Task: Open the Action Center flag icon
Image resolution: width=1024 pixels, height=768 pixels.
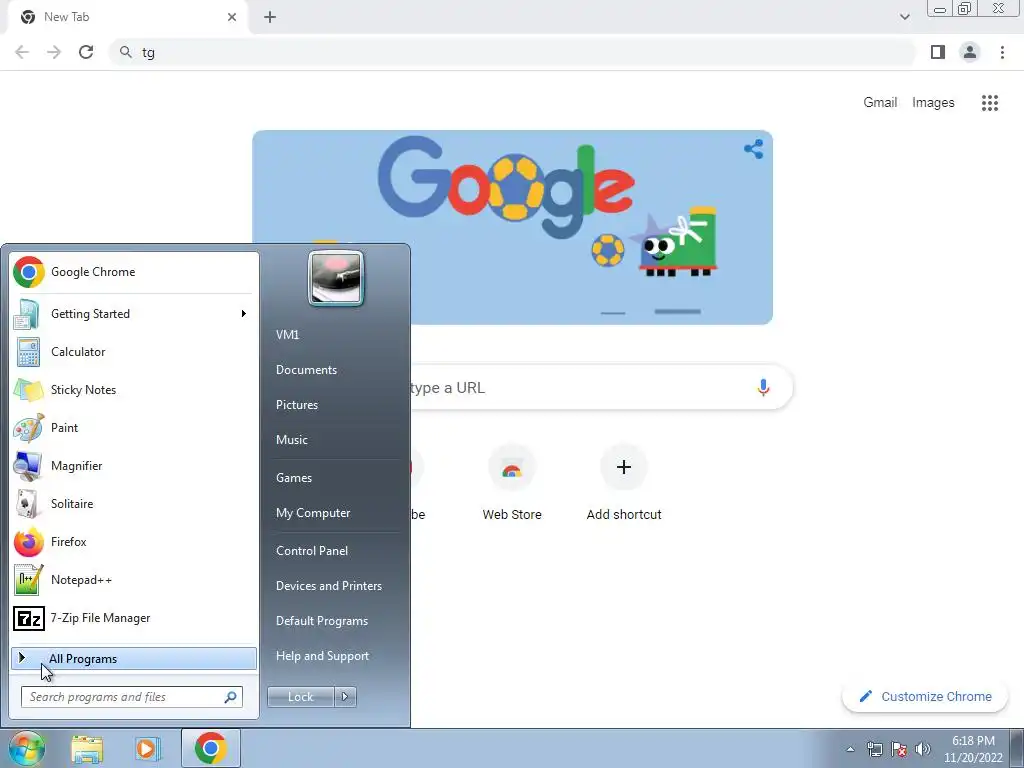Action: click(x=899, y=749)
